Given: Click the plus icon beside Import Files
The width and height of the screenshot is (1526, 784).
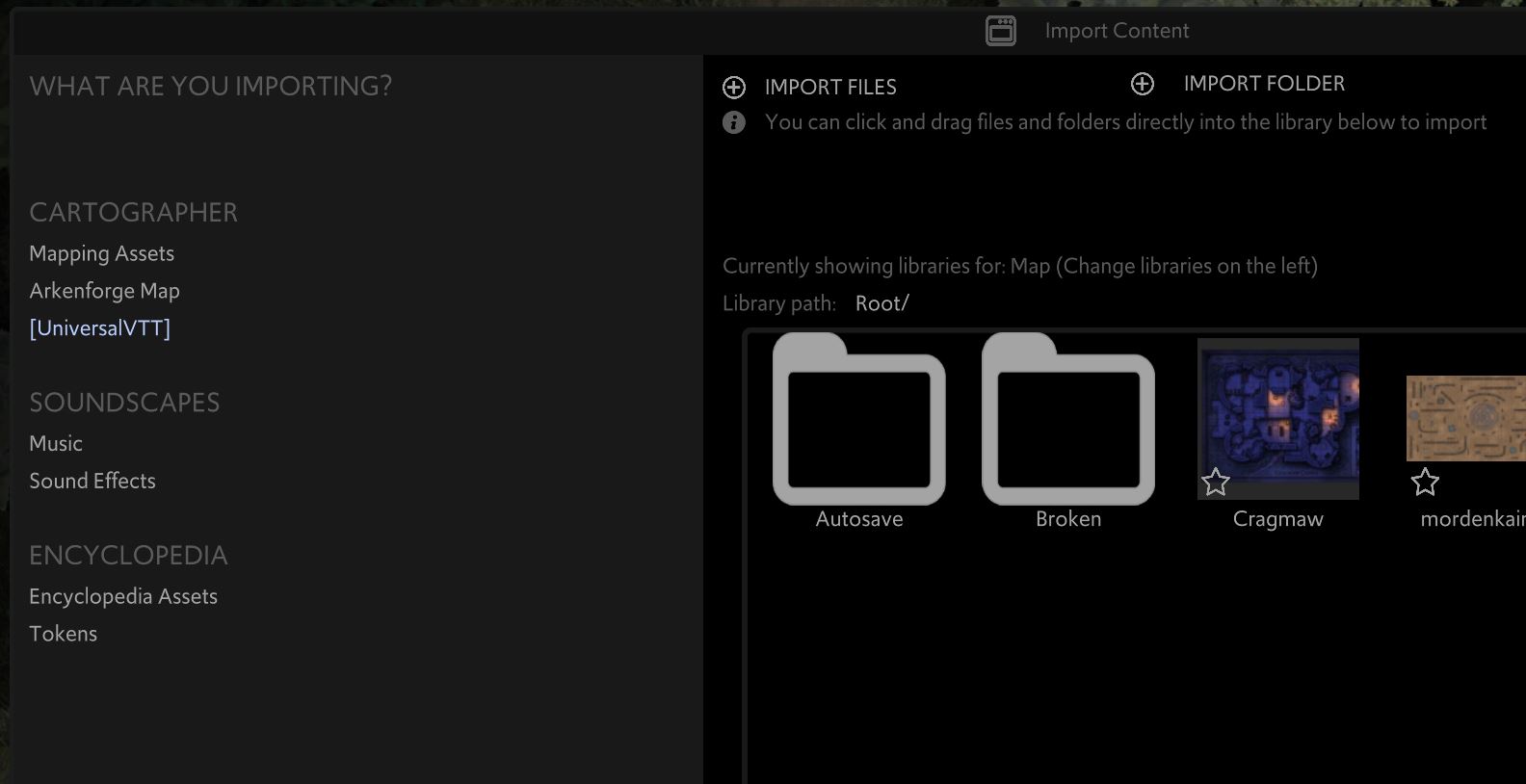Looking at the screenshot, I should (734, 88).
